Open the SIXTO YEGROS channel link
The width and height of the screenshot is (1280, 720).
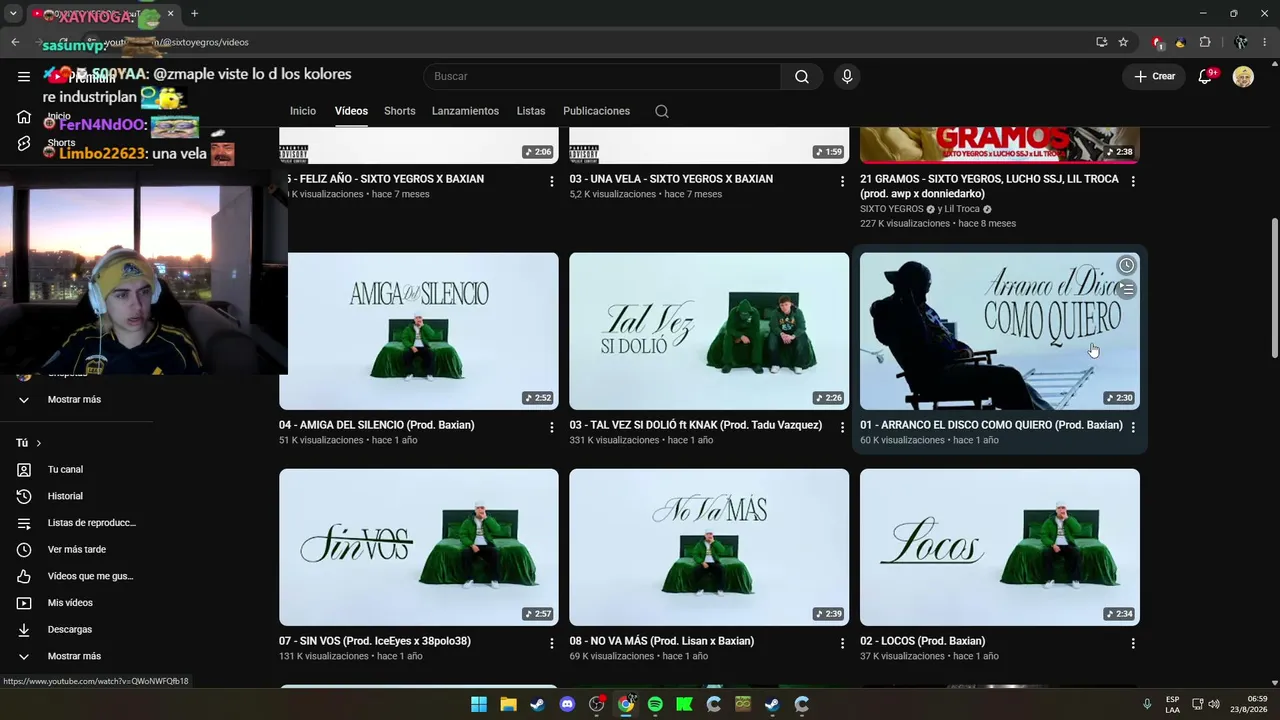[891, 209]
